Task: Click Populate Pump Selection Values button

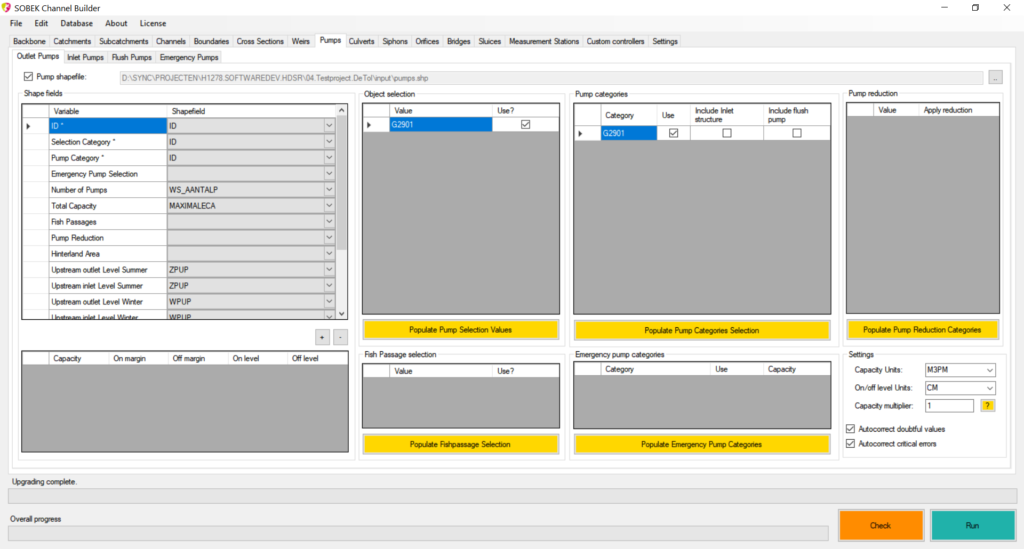Action: pyautogui.click(x=460, y=329)
